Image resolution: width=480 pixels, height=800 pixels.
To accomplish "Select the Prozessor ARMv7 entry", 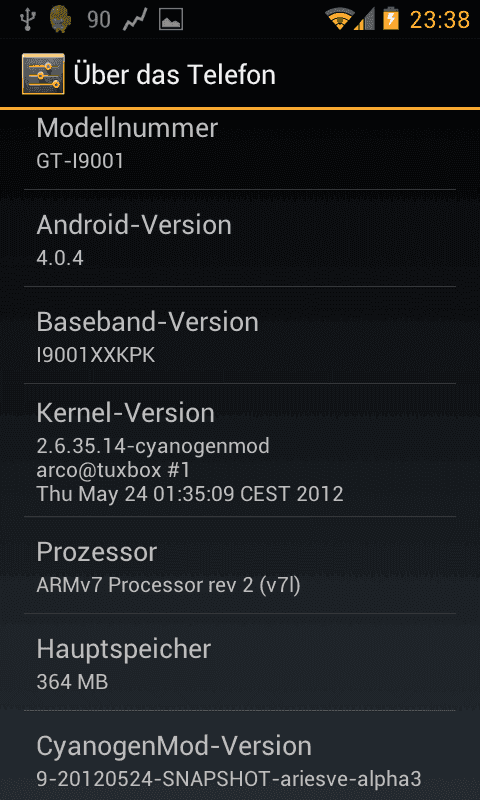I will (240, 565).
